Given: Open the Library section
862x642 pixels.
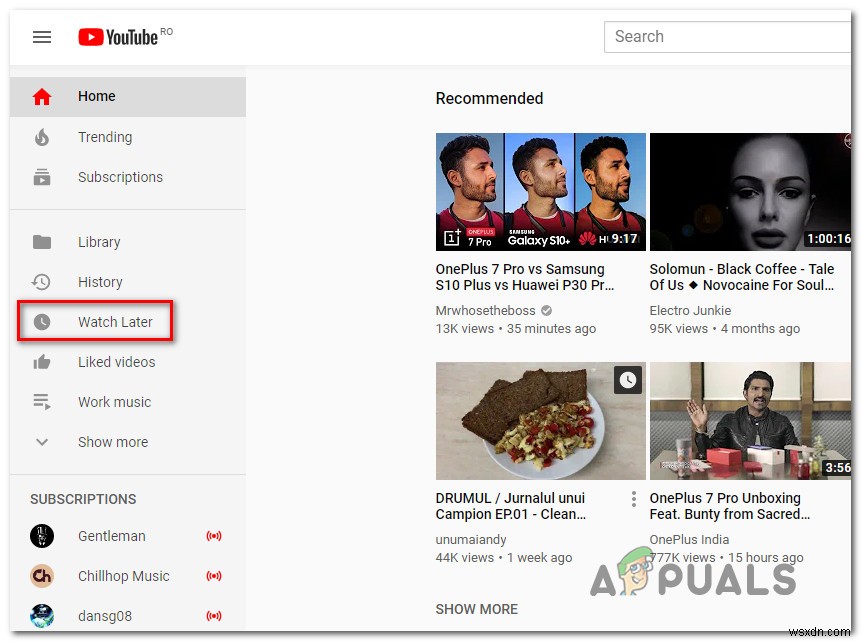Looking at the screenshot, I should pos(99,242).
